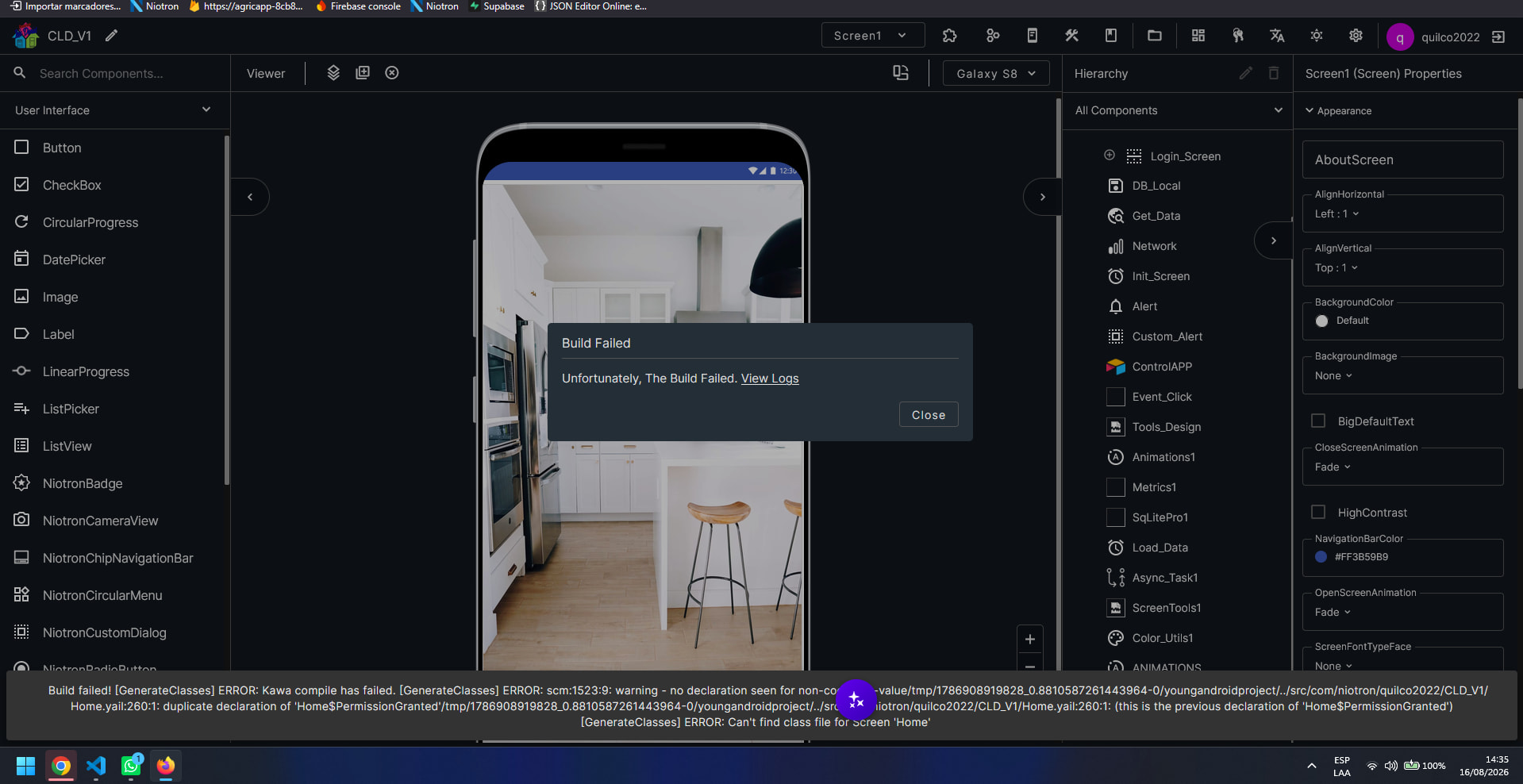Click the right arrow button at viewer edge

[1042, 197]
